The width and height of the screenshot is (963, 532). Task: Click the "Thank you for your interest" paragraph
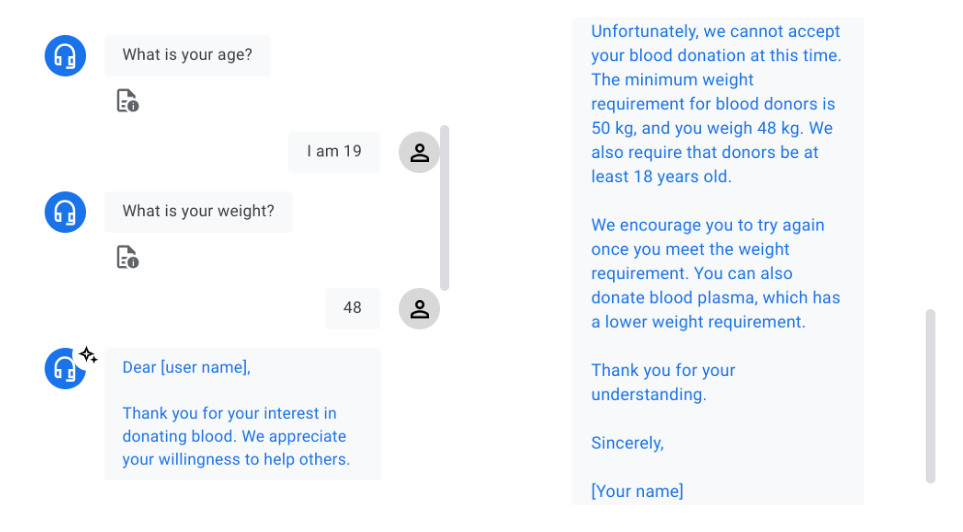pyautogui.click(x=236, y=436)
